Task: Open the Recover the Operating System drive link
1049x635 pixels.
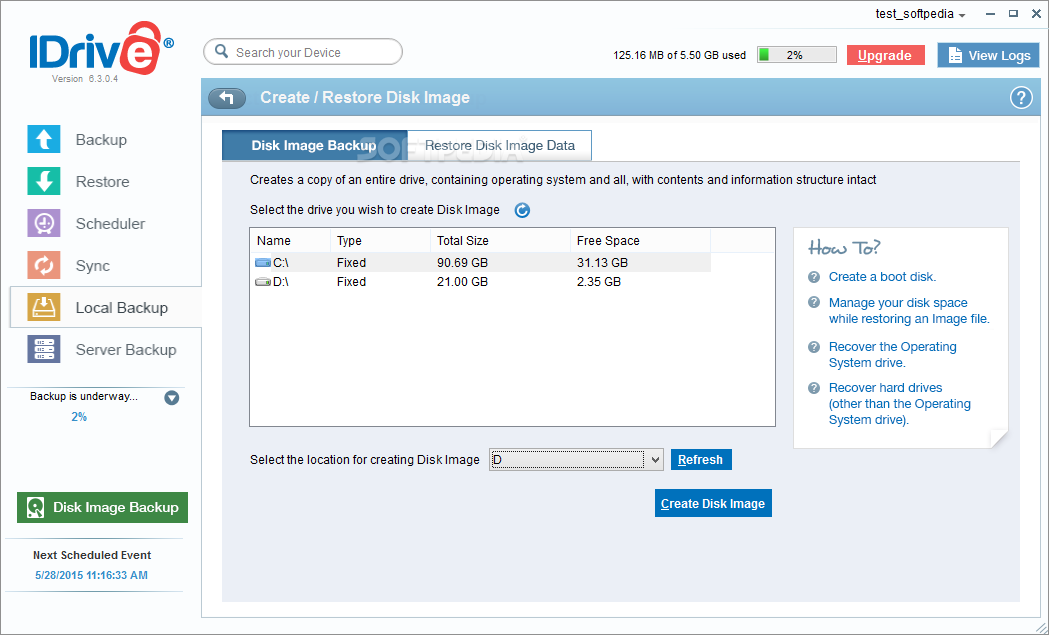Action: [x=892, y=355]
